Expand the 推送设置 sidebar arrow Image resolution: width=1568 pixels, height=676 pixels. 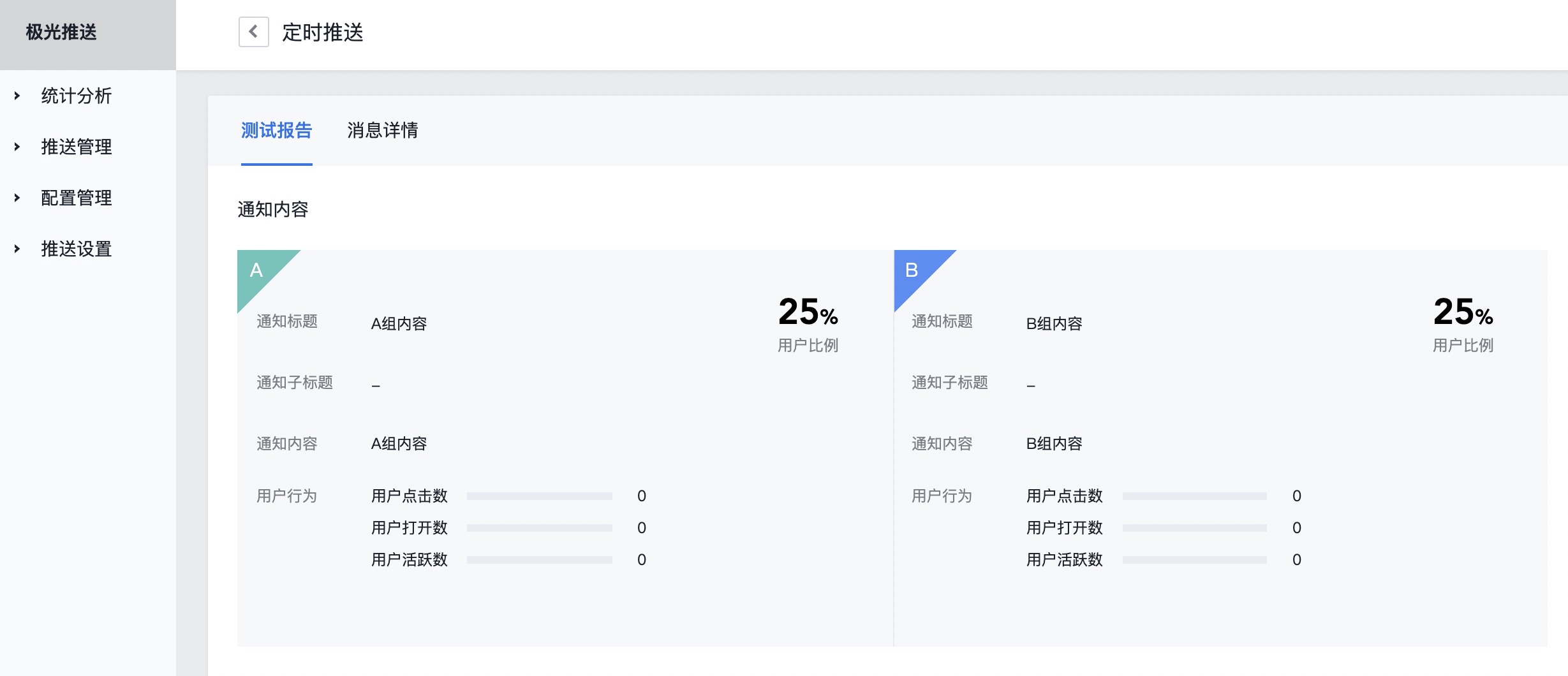(x=17, y=249)
